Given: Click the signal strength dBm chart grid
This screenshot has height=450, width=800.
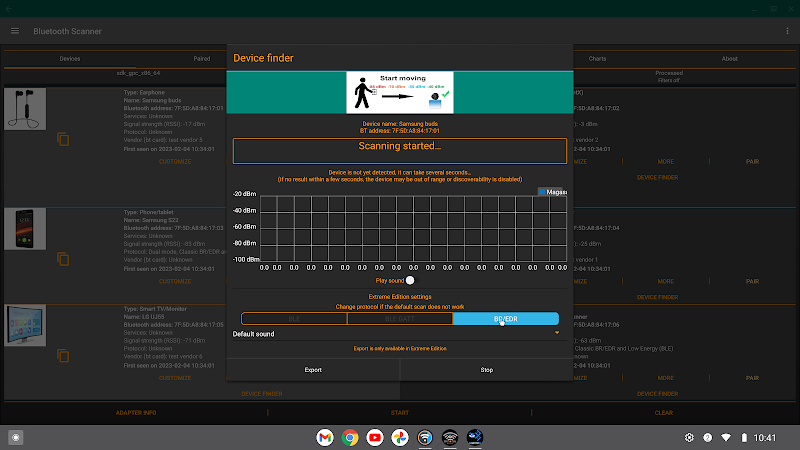Looking at the screenshot, I should tap(413, 229).
